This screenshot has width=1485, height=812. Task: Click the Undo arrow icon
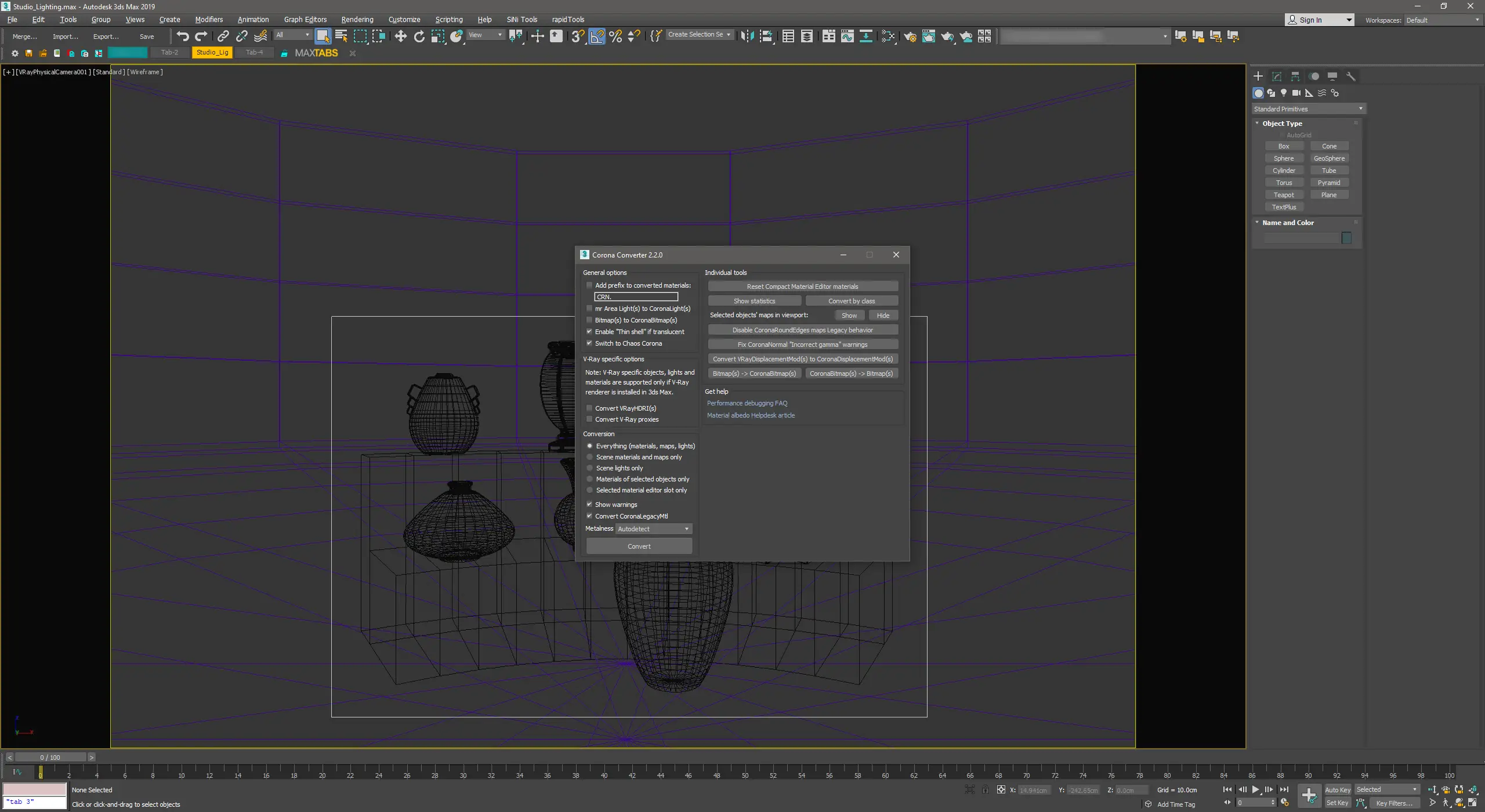click(182, 37)
